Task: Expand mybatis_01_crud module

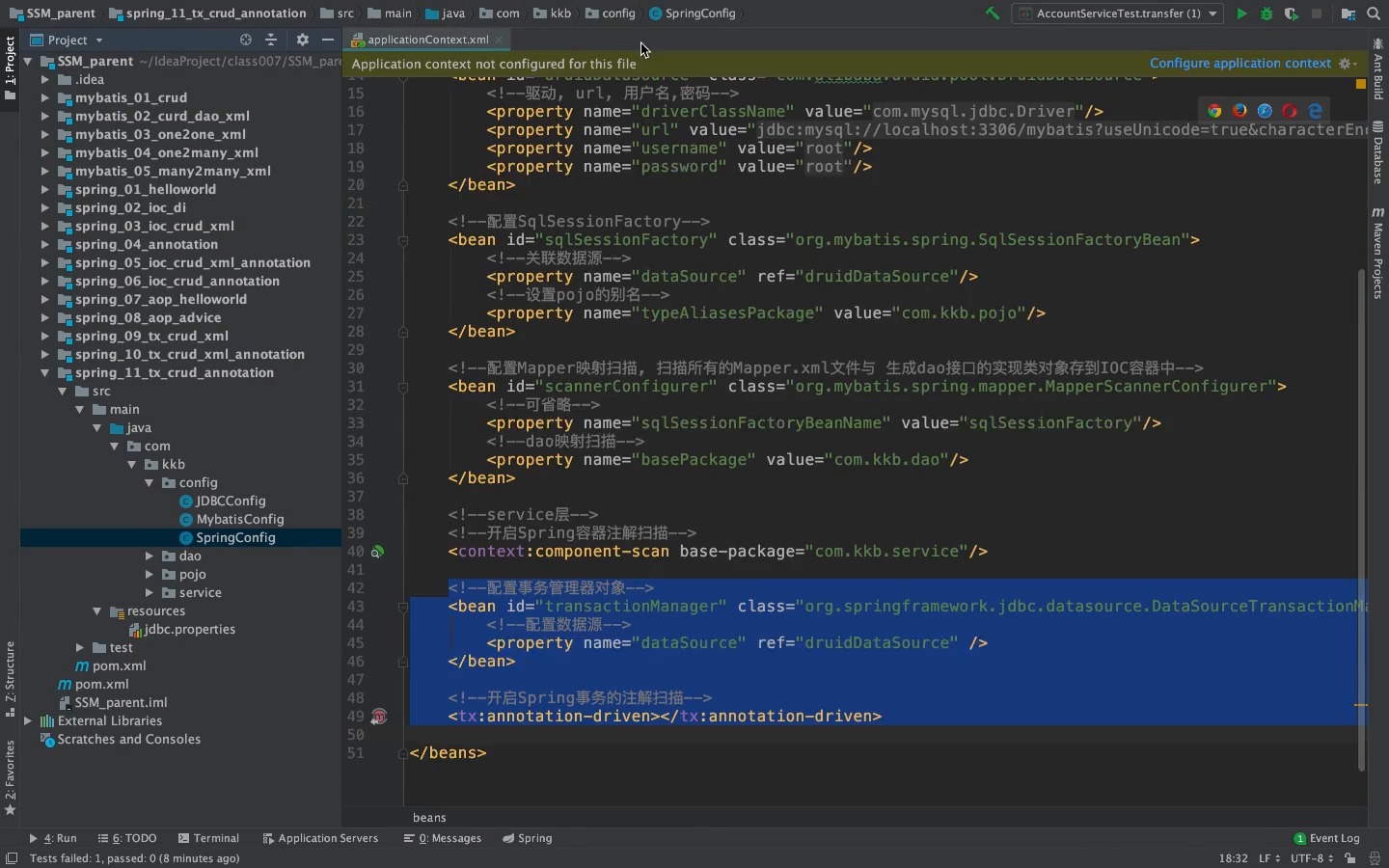Action: pos(44,97)
